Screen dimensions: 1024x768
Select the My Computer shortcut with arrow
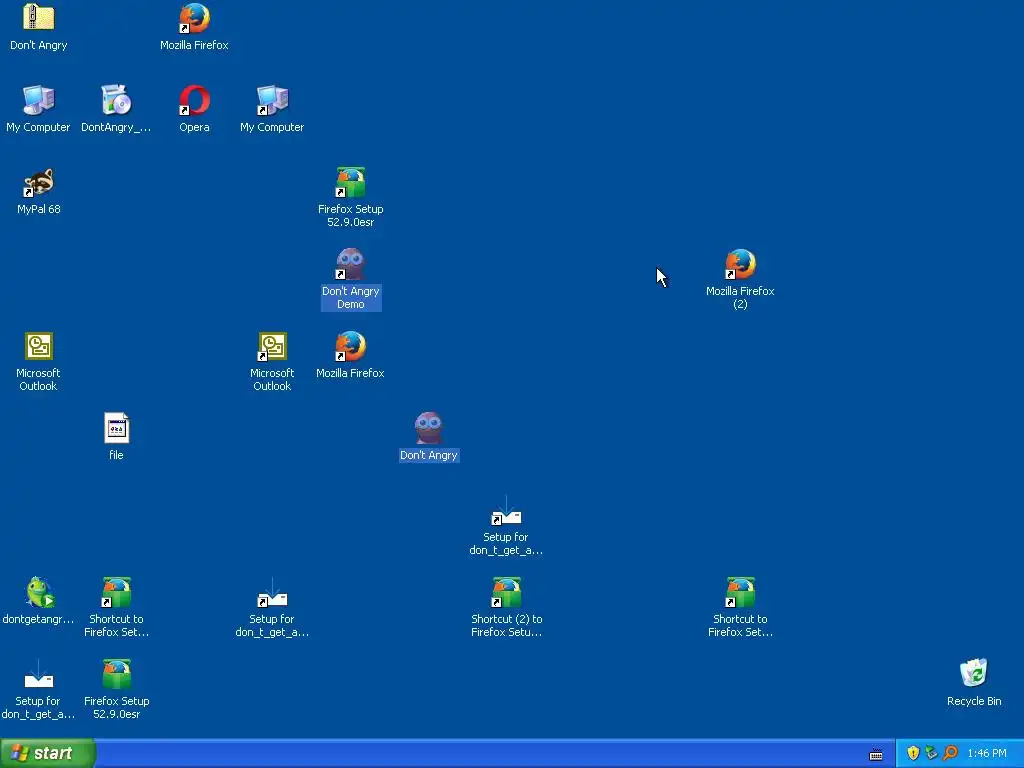coord(272,101)
